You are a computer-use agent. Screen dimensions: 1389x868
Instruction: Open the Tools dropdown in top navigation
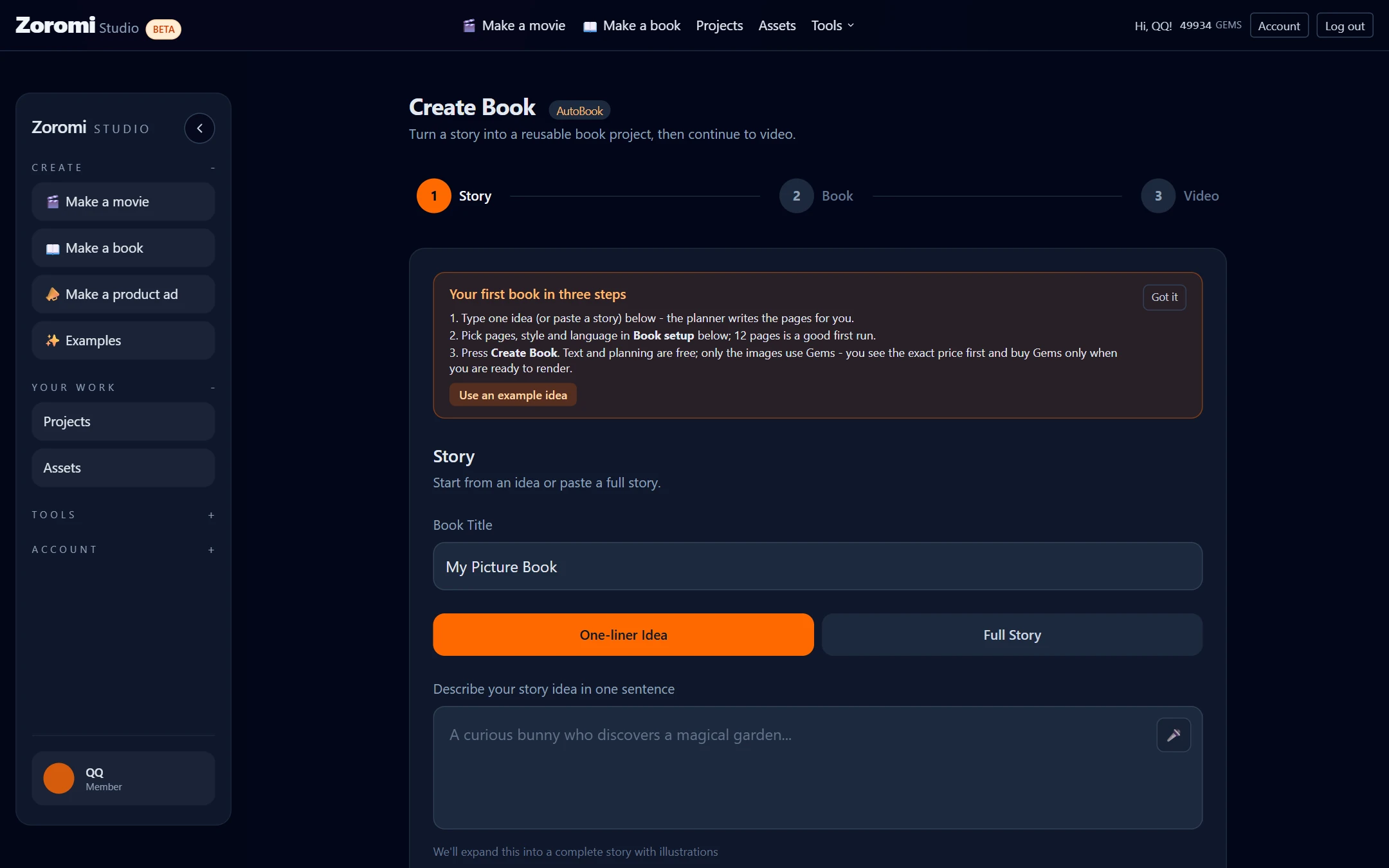pyautogui.click(x=833, y=26)
